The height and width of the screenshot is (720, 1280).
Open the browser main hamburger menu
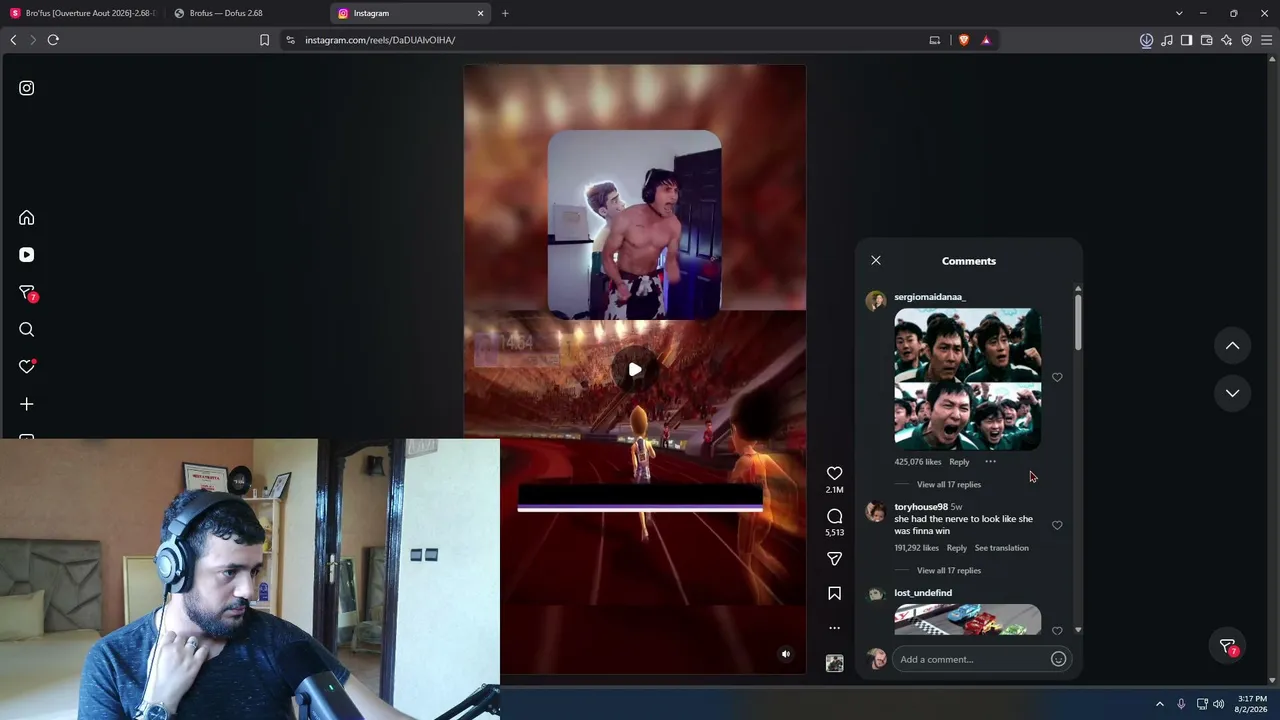pyautogui.click(x=1266, y=40)
